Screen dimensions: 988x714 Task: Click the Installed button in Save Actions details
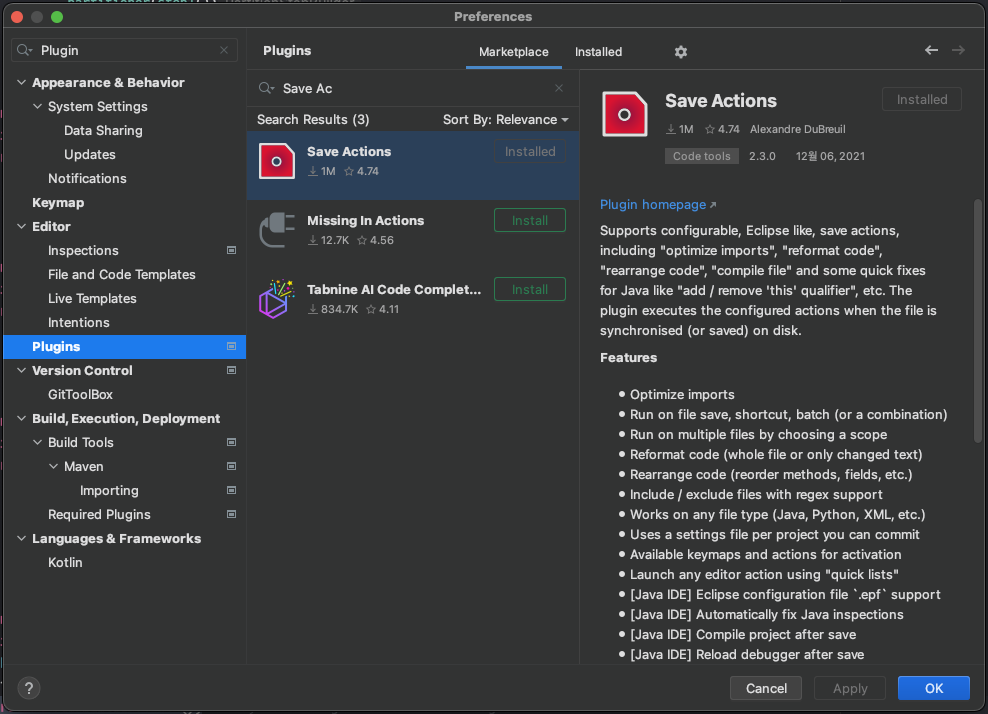[x=921, y=100]
